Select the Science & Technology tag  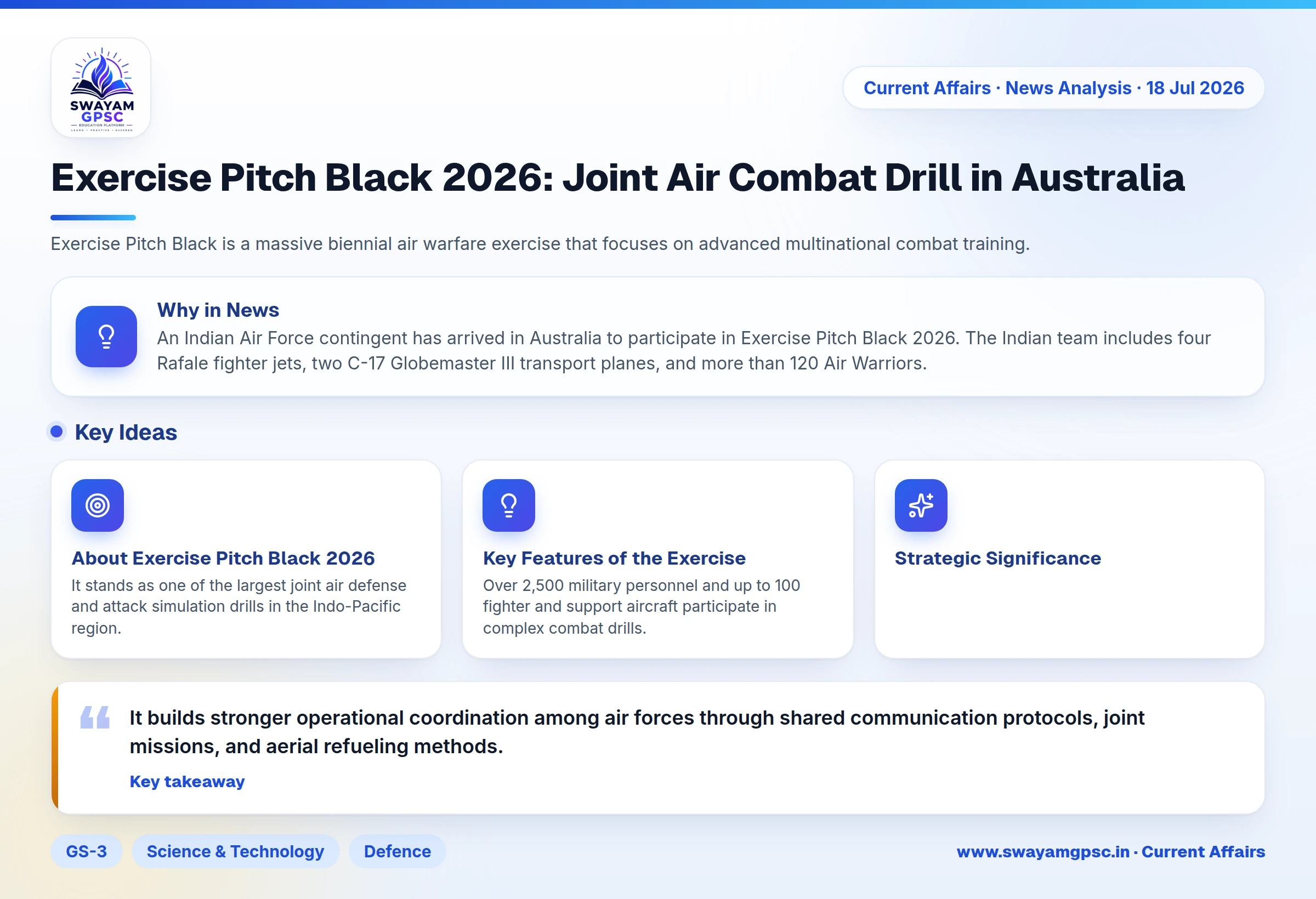click(x=236, y=851)
